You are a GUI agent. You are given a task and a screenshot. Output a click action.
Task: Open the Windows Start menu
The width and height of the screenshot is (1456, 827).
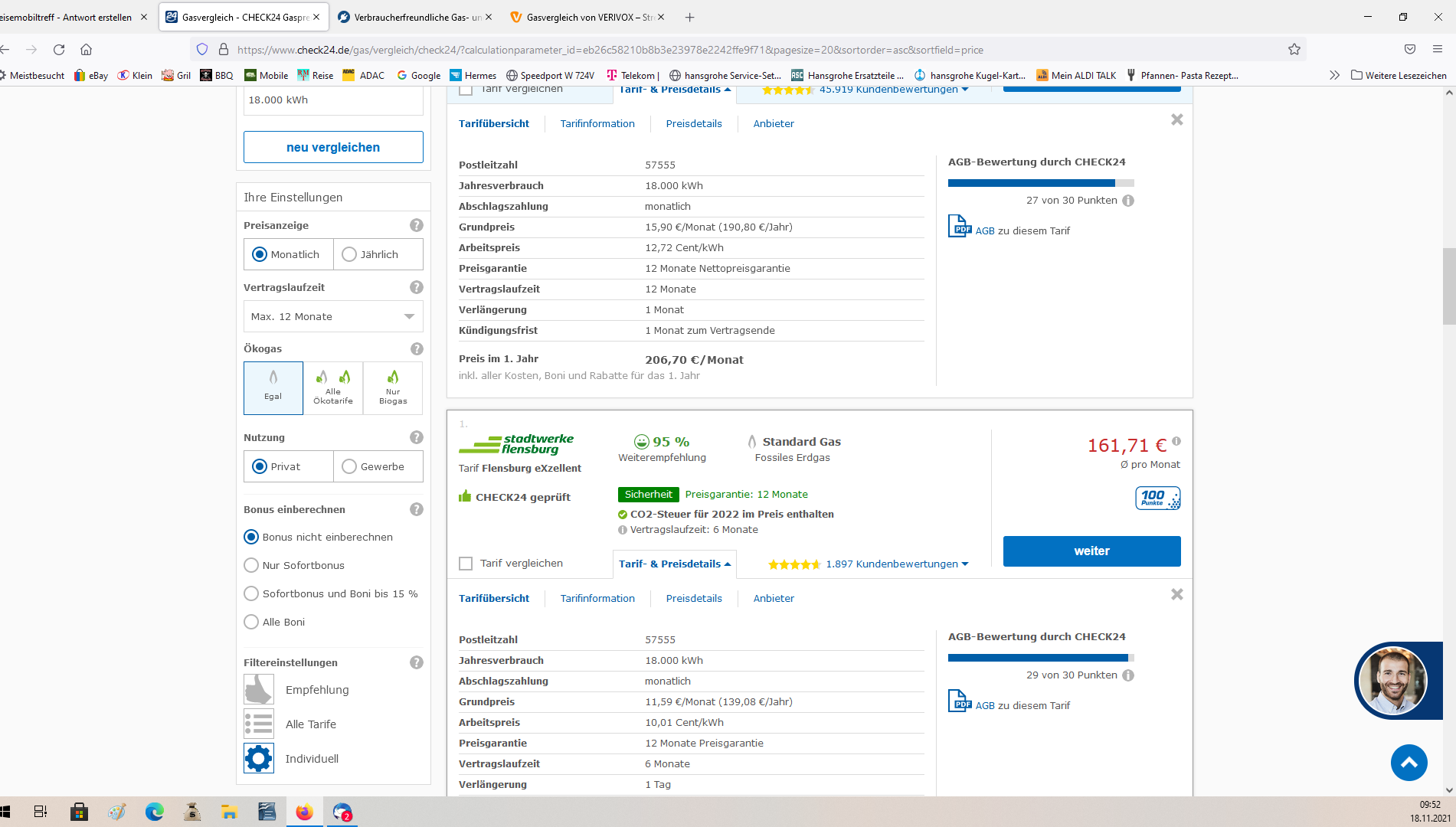click(x=5, y=812)
